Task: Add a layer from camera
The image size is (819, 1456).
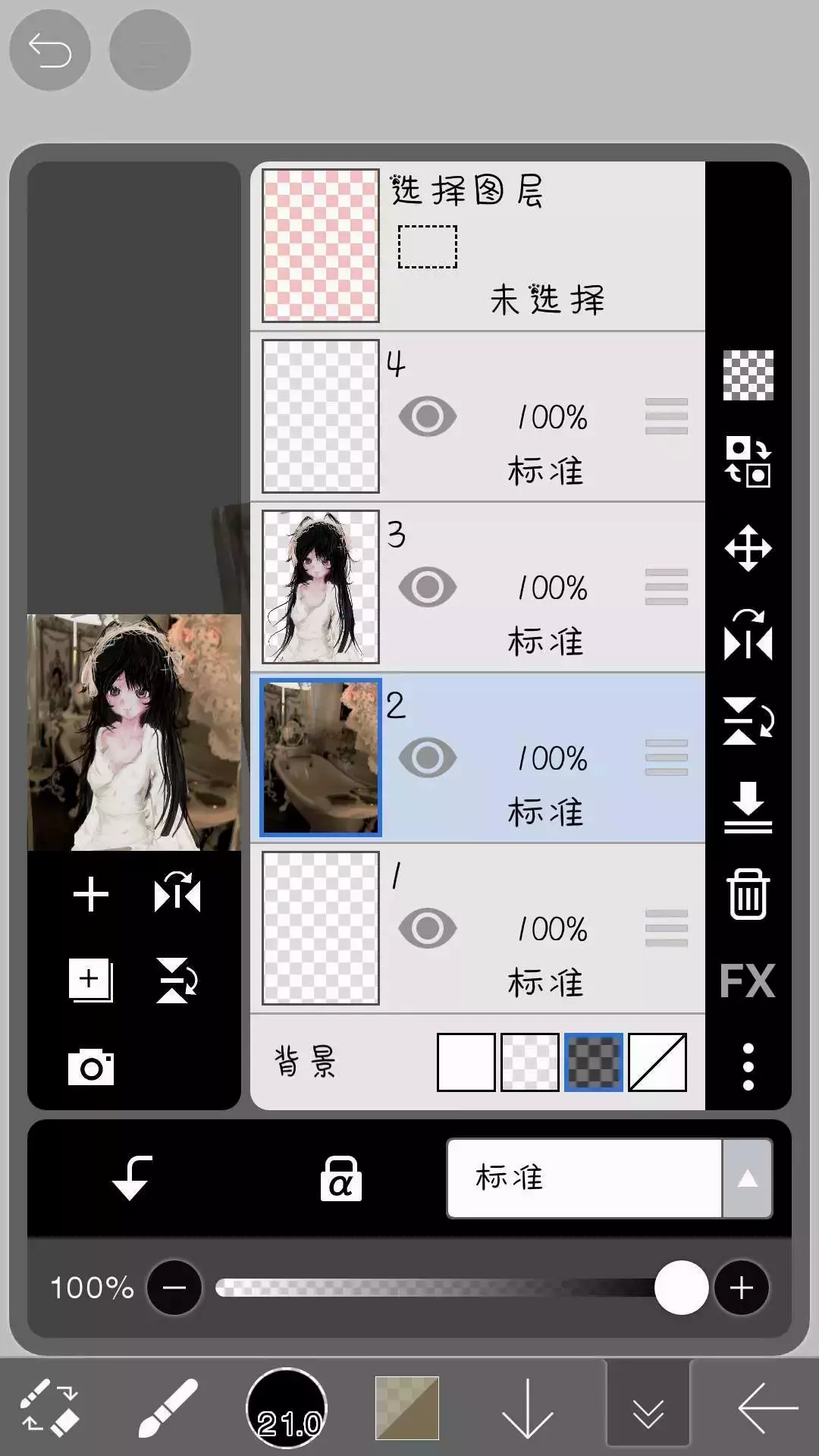Action: (91, 1068)
